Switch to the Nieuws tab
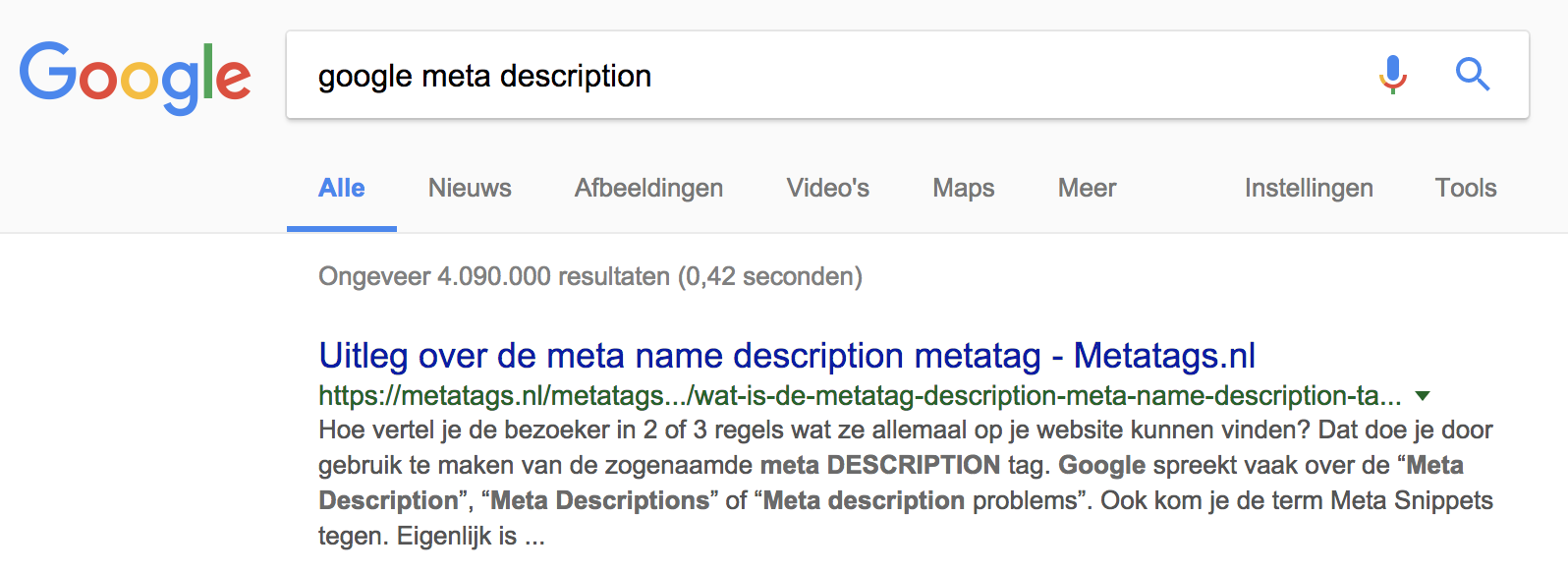The height and width of the screenshot is (574, 1568). (x=469, y=188)
